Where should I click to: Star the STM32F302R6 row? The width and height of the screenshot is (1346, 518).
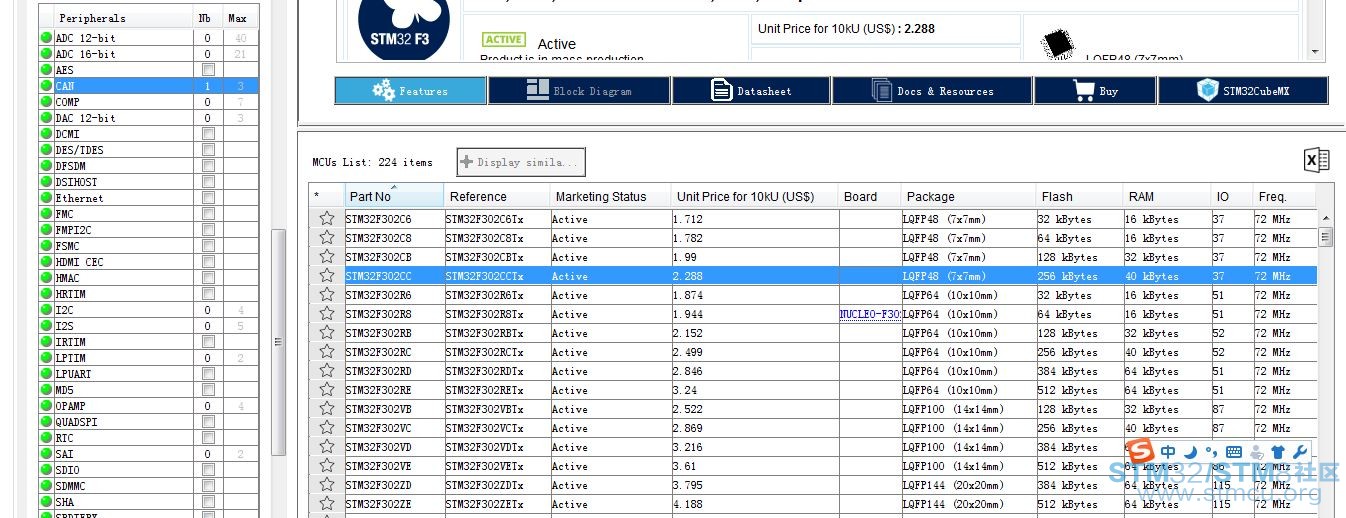coord(326,295)
